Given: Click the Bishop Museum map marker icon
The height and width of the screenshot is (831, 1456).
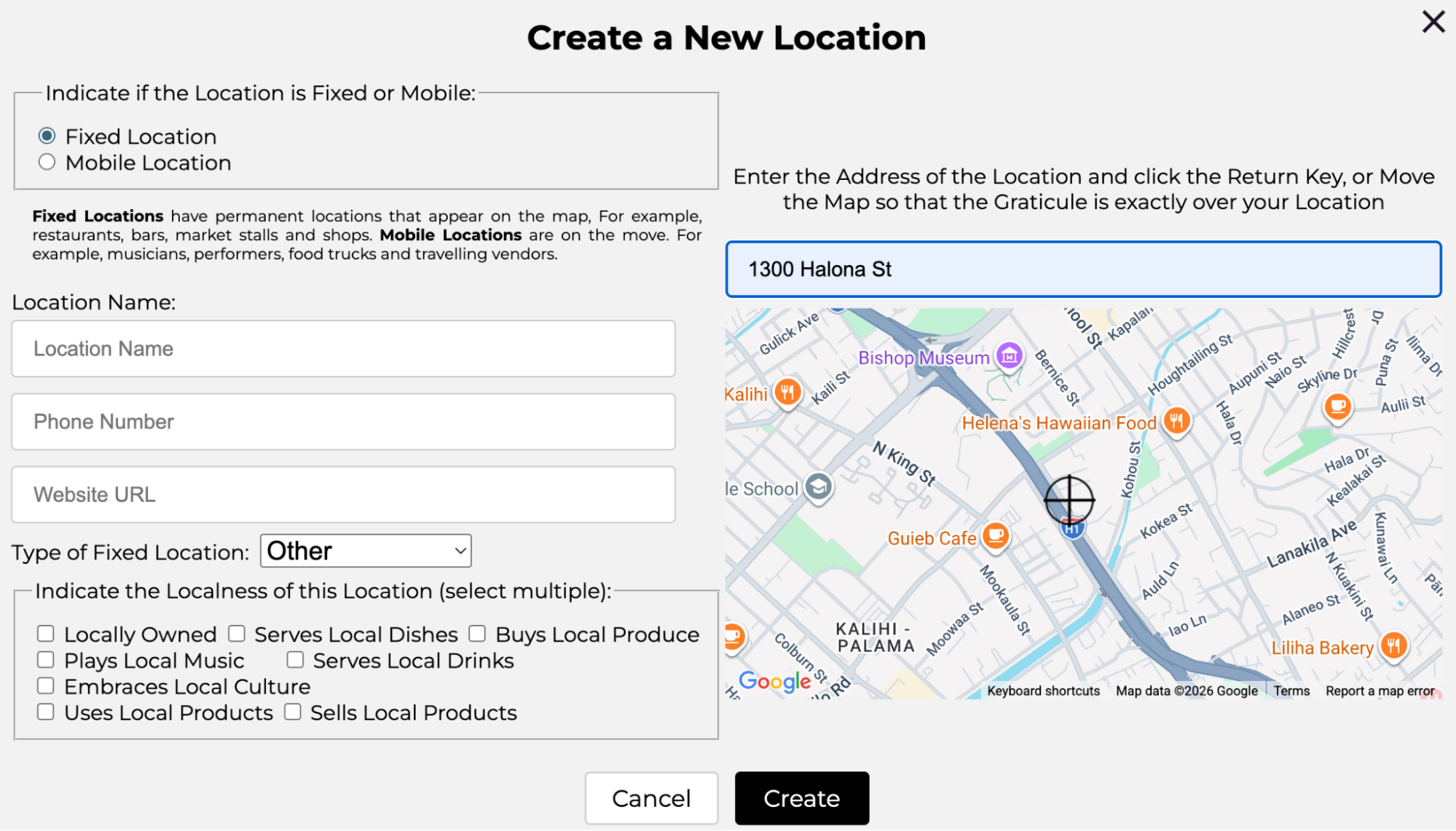Looking at the screenshot, I should 1010,356.
